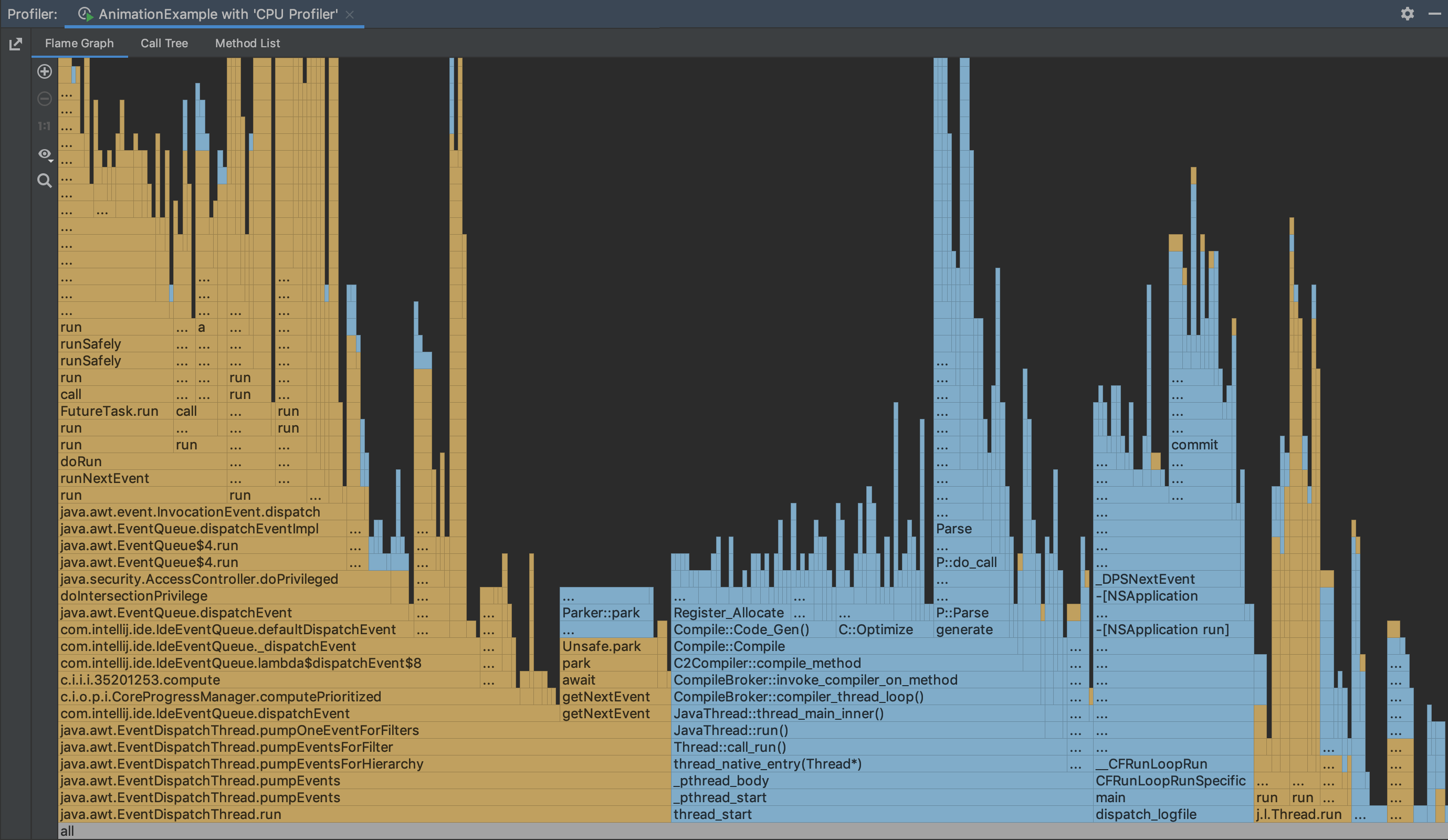This screenshot has height=840, width=1448.
Task: Click the zoom out minus icon
Action: pos(44,99)
